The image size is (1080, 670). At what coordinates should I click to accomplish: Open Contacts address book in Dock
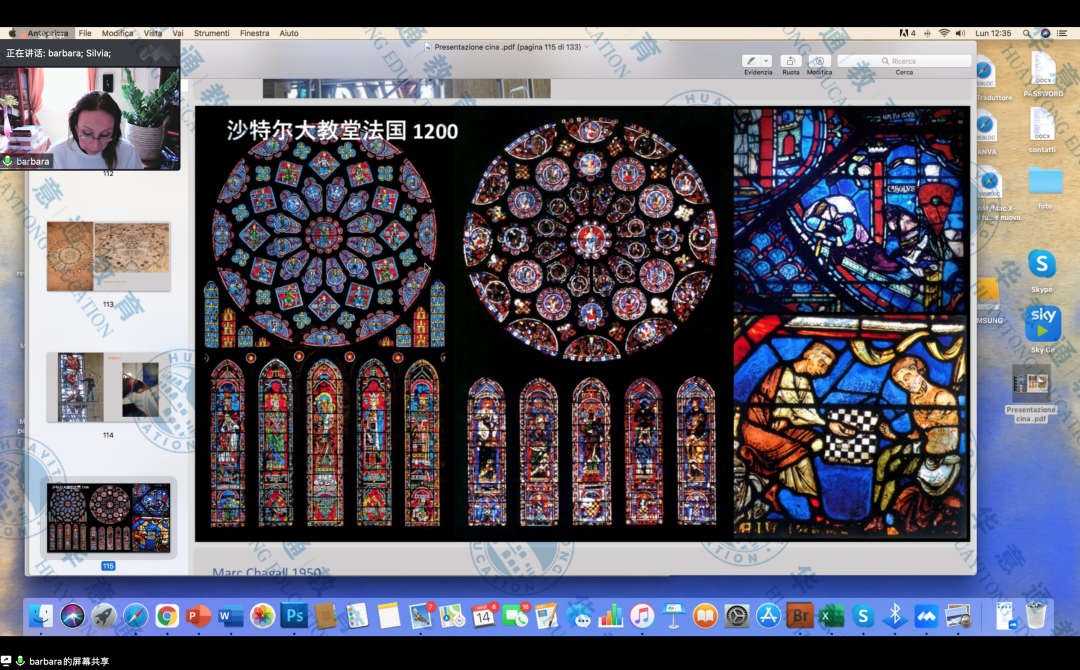(325, 616)
